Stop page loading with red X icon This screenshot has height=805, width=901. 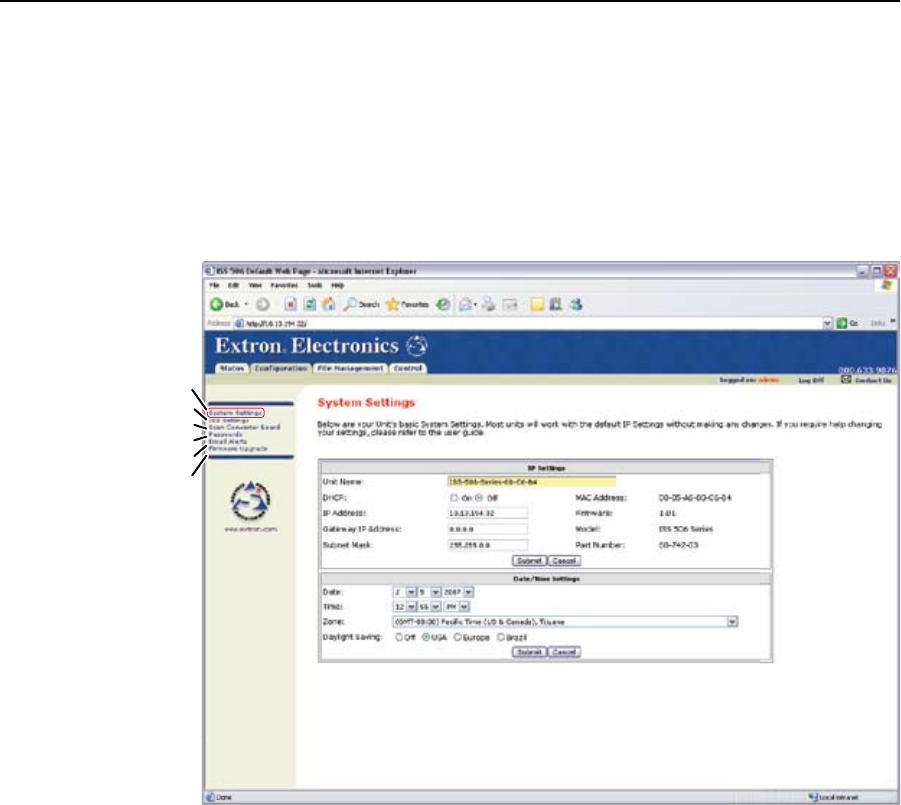pos(291,305)
